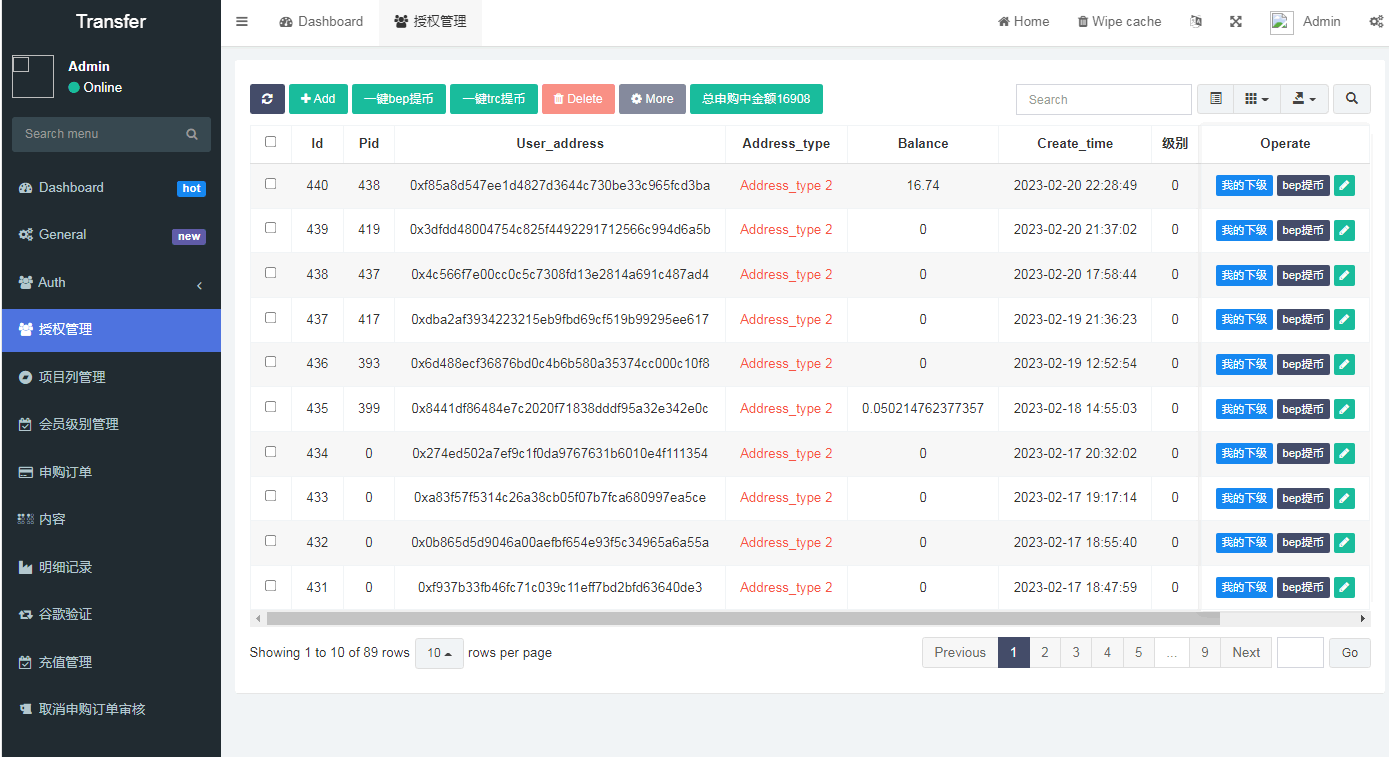Click the horizontal scrollbar under the table

tap(740, 619)
